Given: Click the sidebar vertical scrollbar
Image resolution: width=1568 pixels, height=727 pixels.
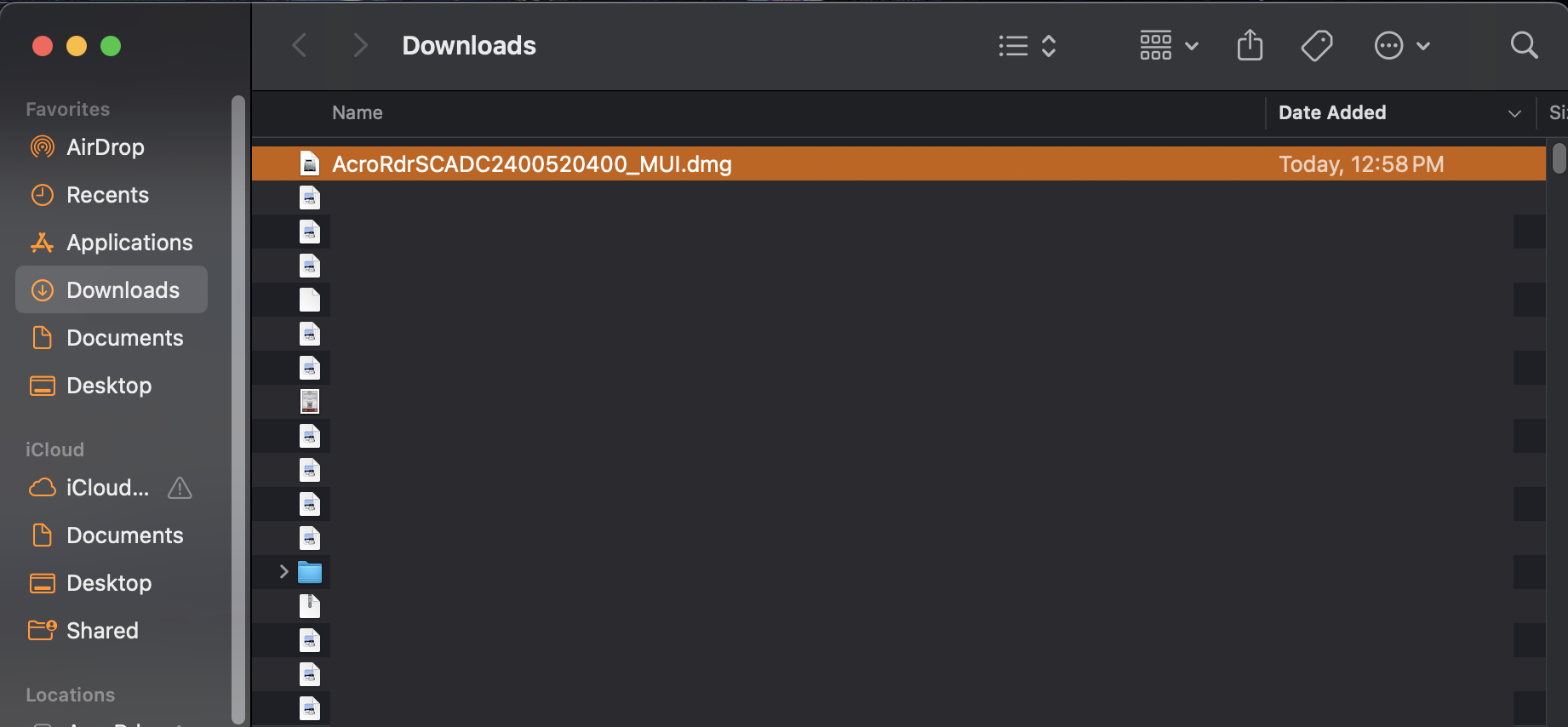Looking at the screenshot, I should 238,409.
